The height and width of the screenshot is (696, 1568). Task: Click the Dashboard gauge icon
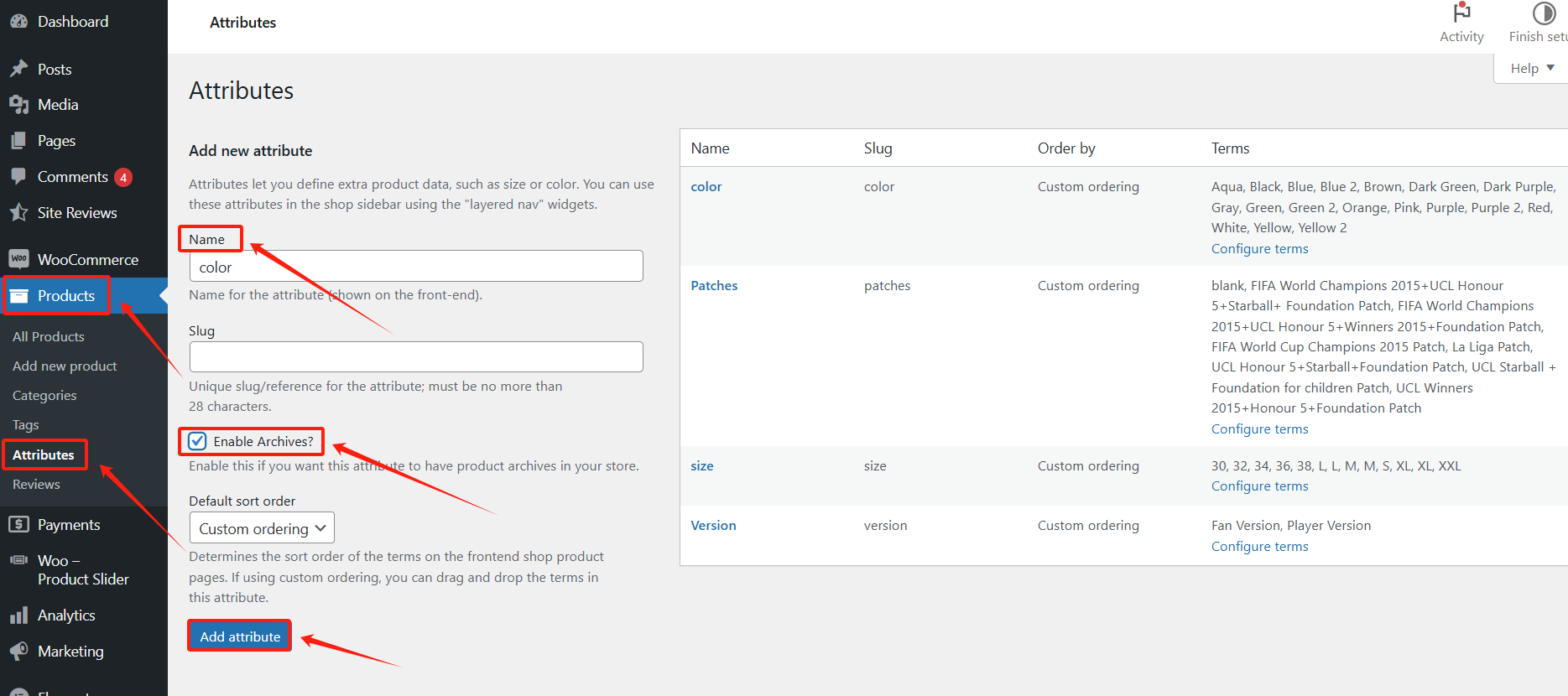click(18, 22)
